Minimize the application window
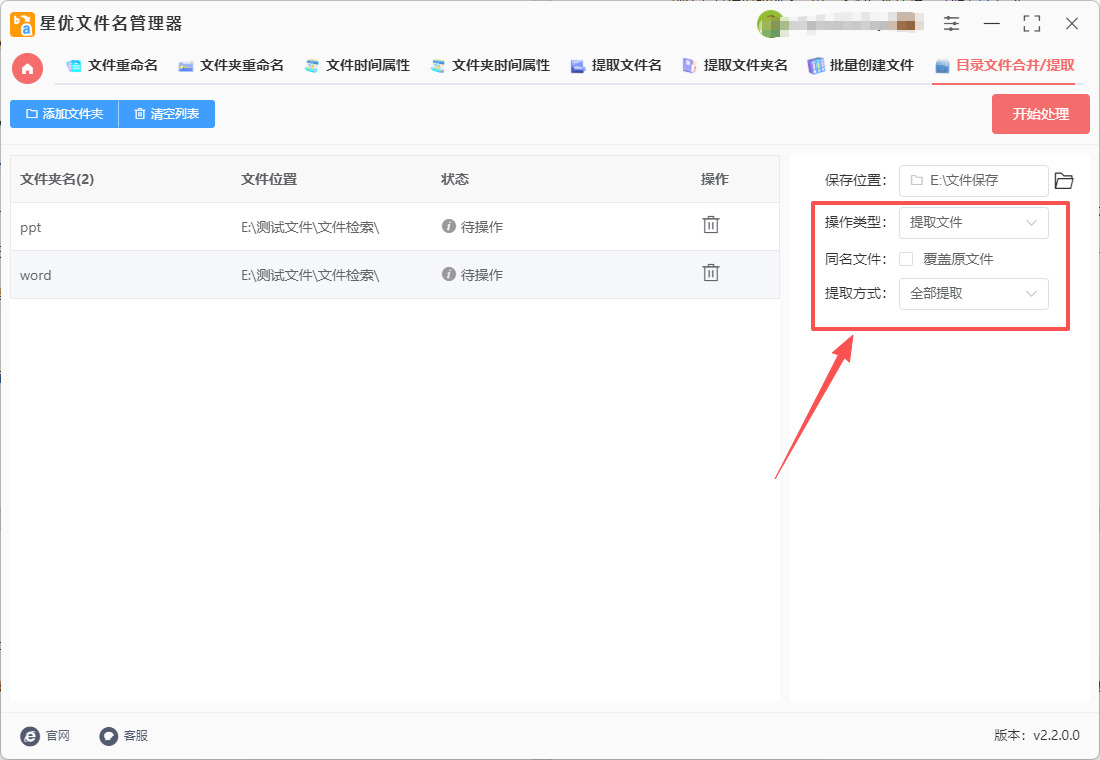Screen dimensions: 1100x760 coord(991,24)
